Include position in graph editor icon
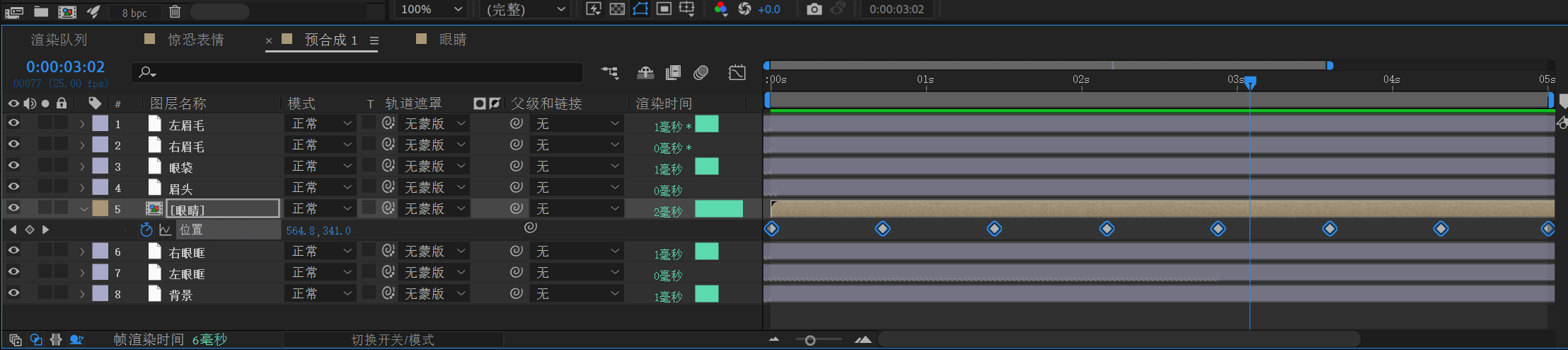Screen dimensions: 1568x350 pos(166,230)
